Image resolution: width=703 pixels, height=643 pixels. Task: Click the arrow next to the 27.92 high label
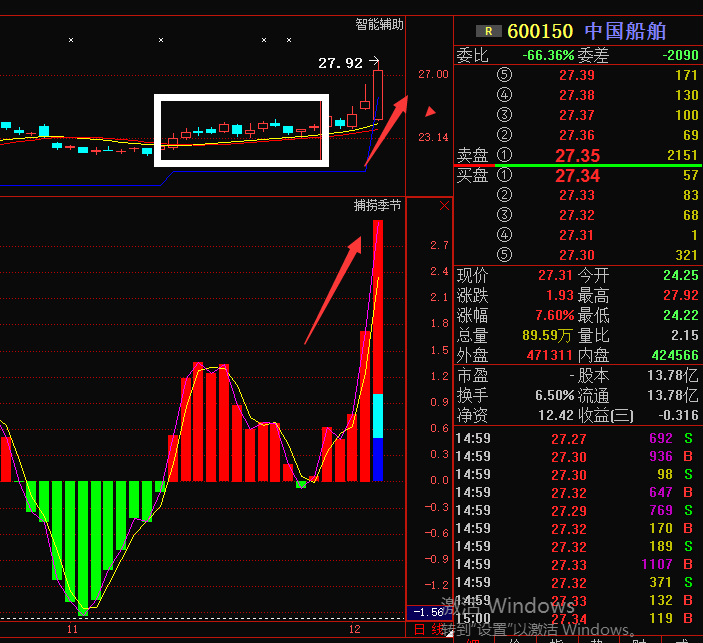[x=375, y=62]
